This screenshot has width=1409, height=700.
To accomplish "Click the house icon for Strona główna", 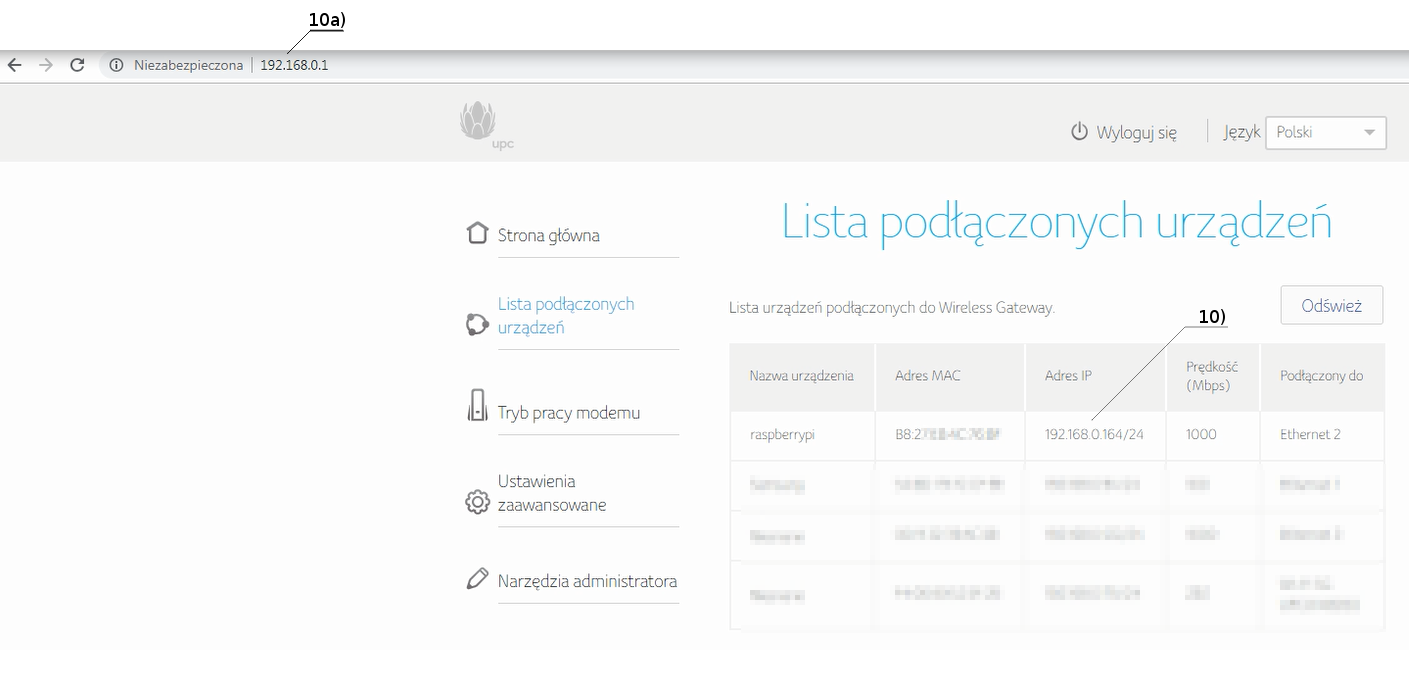I will click(477, 233).
